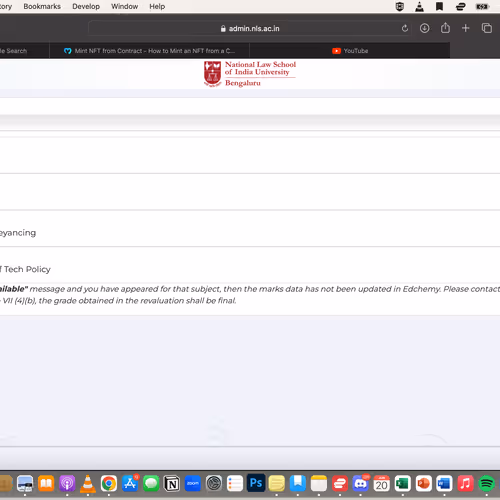Open the Music app in dock
This screenshot has width=500, height=500.
pos(465,483)
